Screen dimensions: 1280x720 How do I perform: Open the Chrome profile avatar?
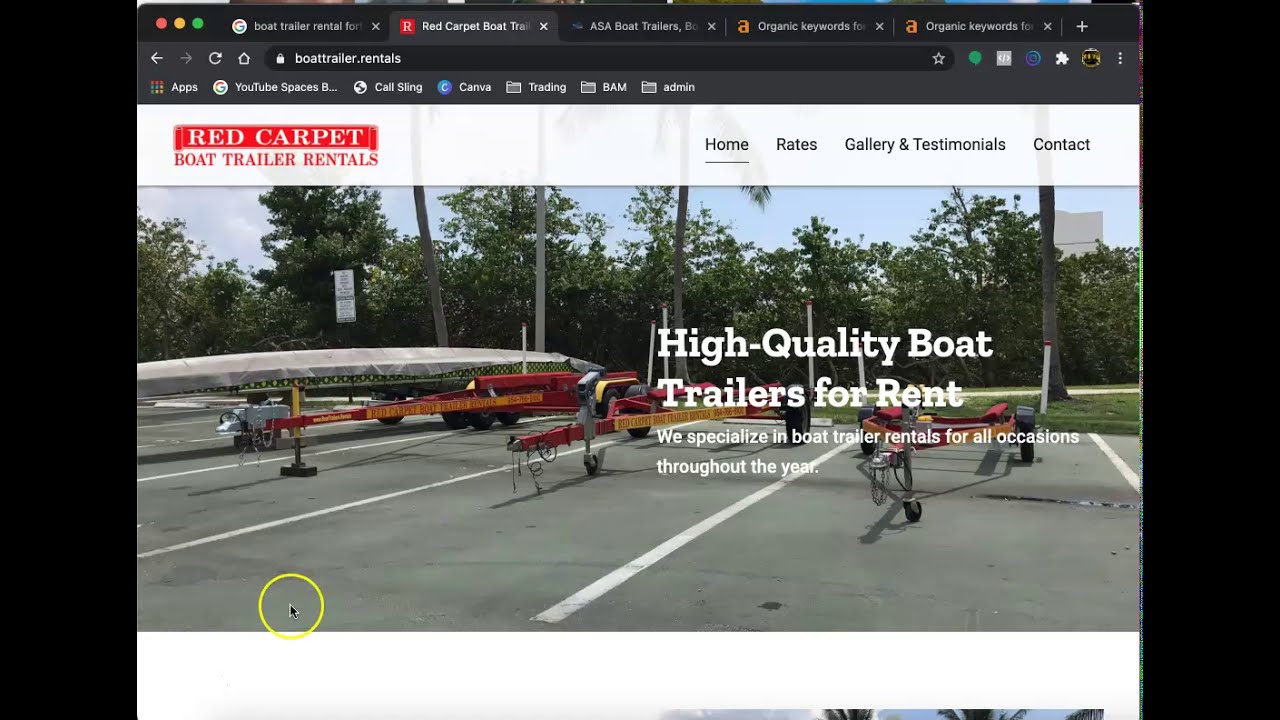1091,58
